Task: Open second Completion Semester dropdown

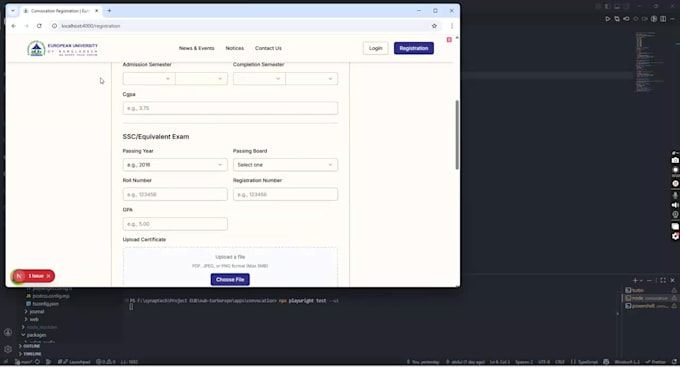Action: tap(312, 79)
